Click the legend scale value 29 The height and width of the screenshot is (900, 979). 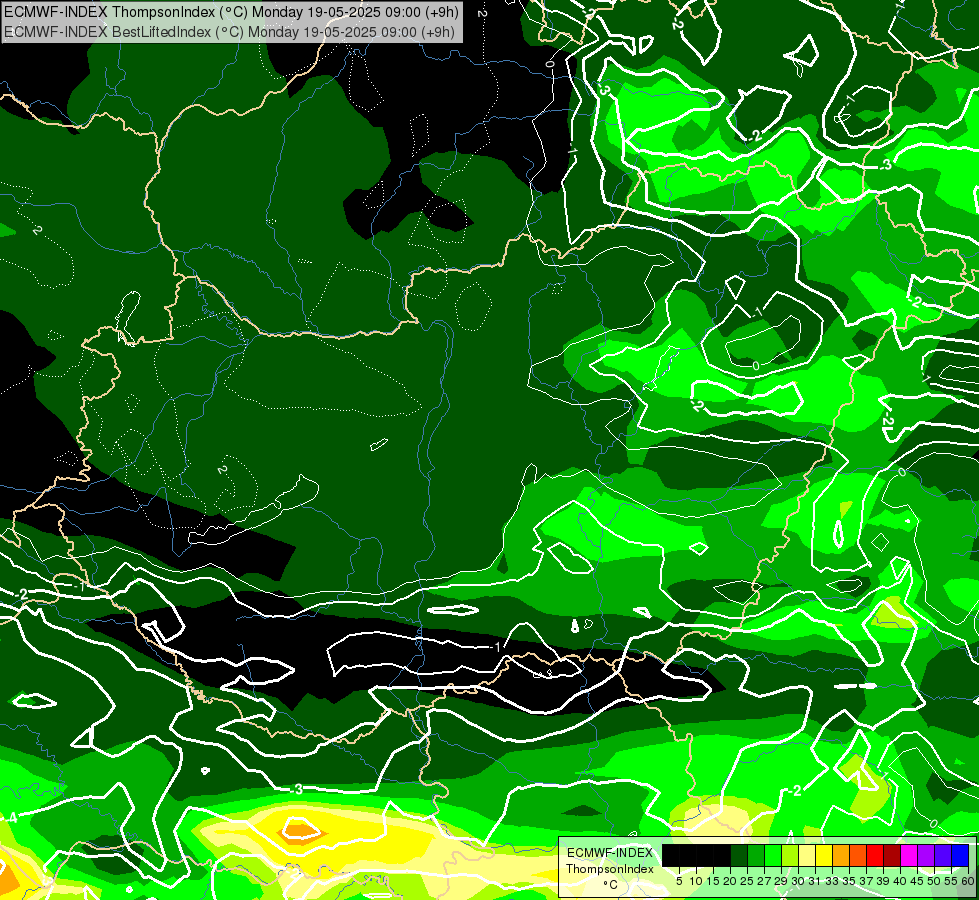point(781,881)
